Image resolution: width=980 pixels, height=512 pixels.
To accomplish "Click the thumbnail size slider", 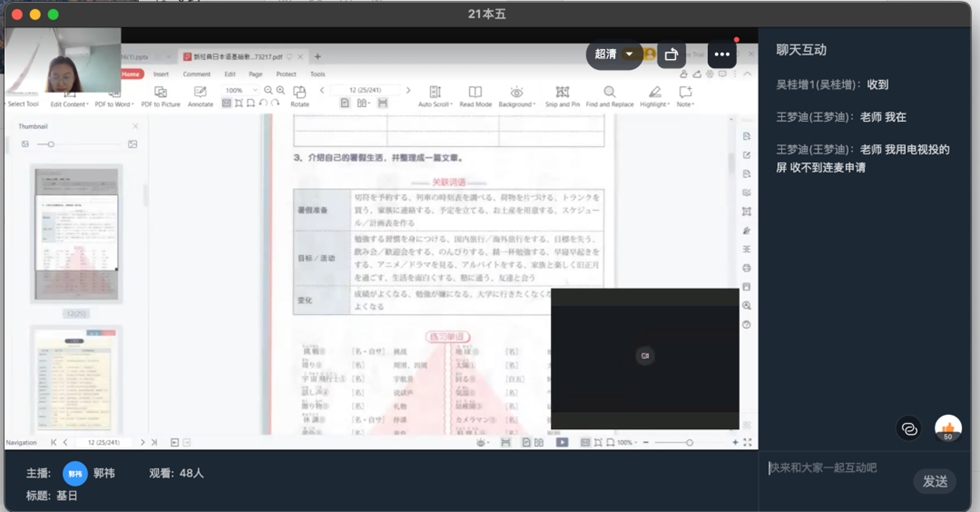I will pyautogui.click(x=51, y=144).
